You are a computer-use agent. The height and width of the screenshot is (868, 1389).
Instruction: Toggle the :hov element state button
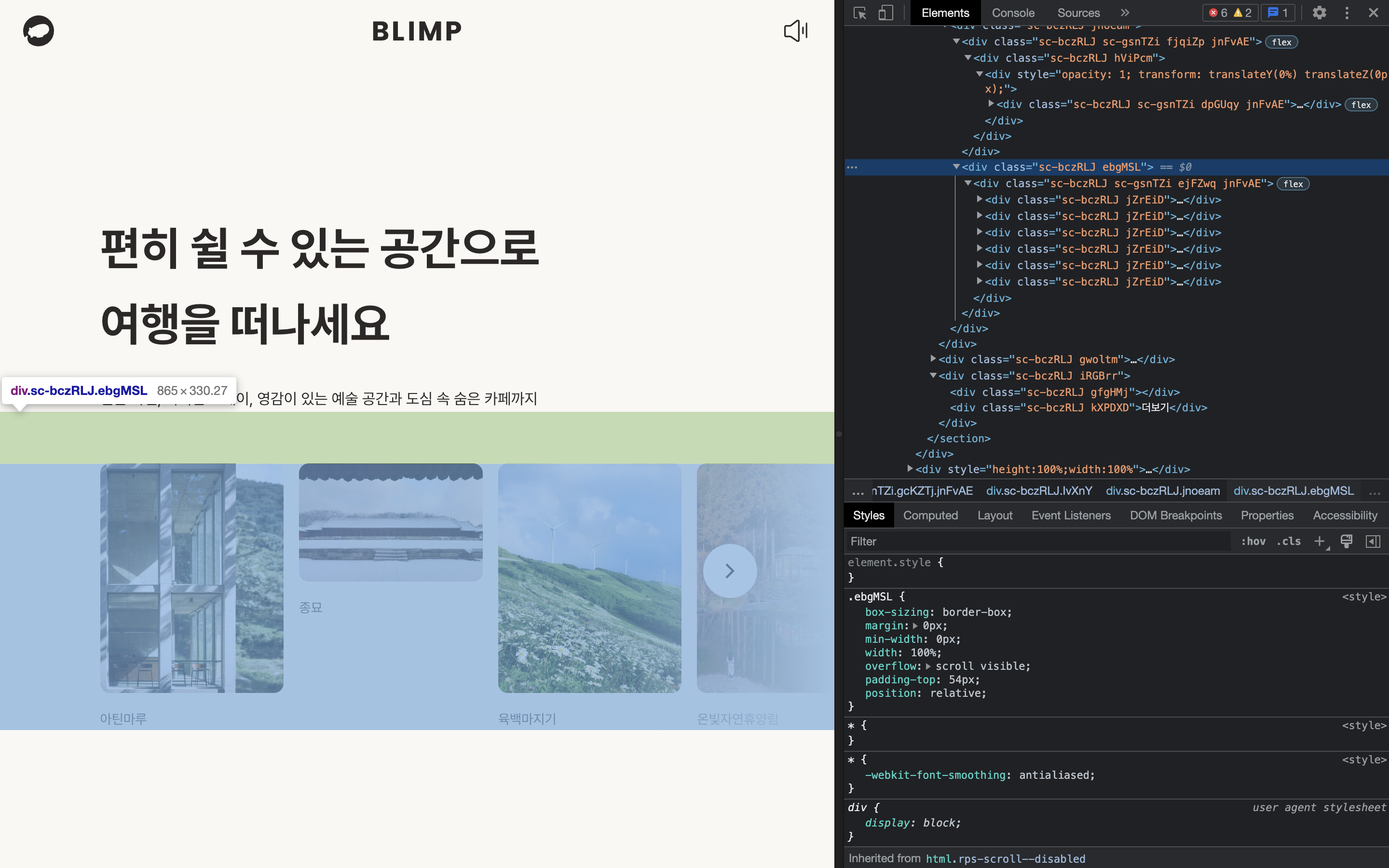[x=1253, y=542]
